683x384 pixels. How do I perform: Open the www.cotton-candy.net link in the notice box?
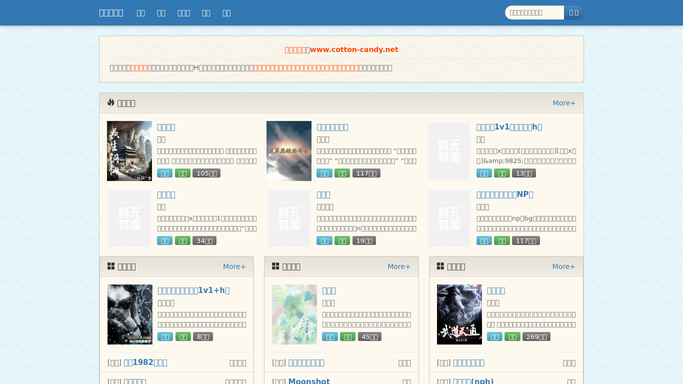[x=354, y=50]
